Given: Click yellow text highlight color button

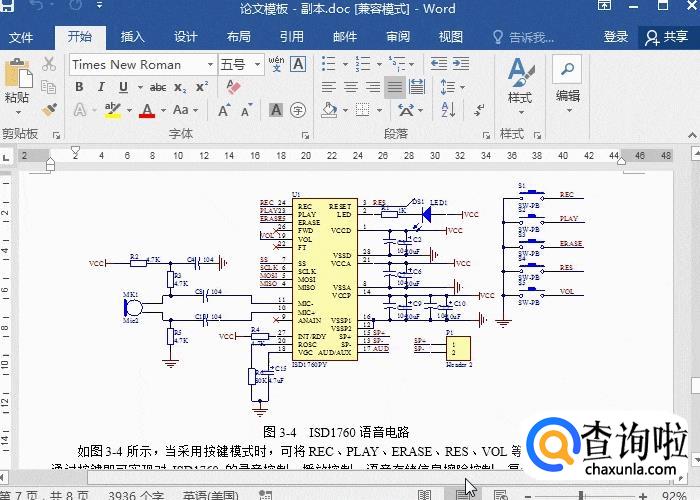Looking at the screenshot, I should 112,110.
